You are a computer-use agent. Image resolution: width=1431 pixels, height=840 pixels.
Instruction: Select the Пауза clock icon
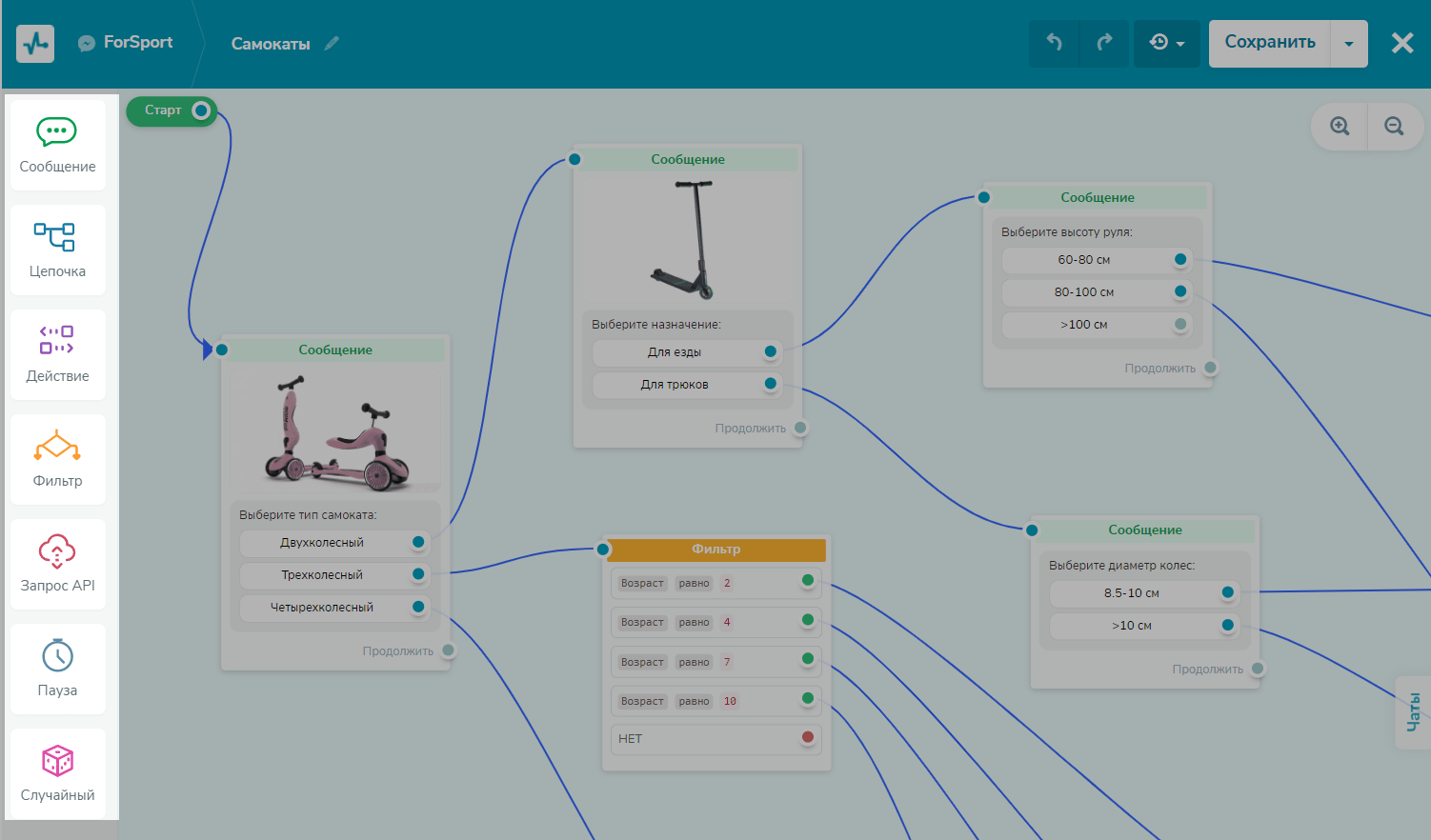tap(57, 655)
